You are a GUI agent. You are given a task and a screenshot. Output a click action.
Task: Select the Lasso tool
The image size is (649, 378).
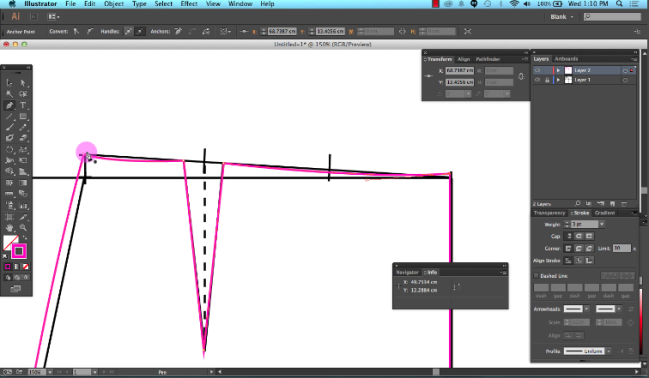(x=23, y=94)
